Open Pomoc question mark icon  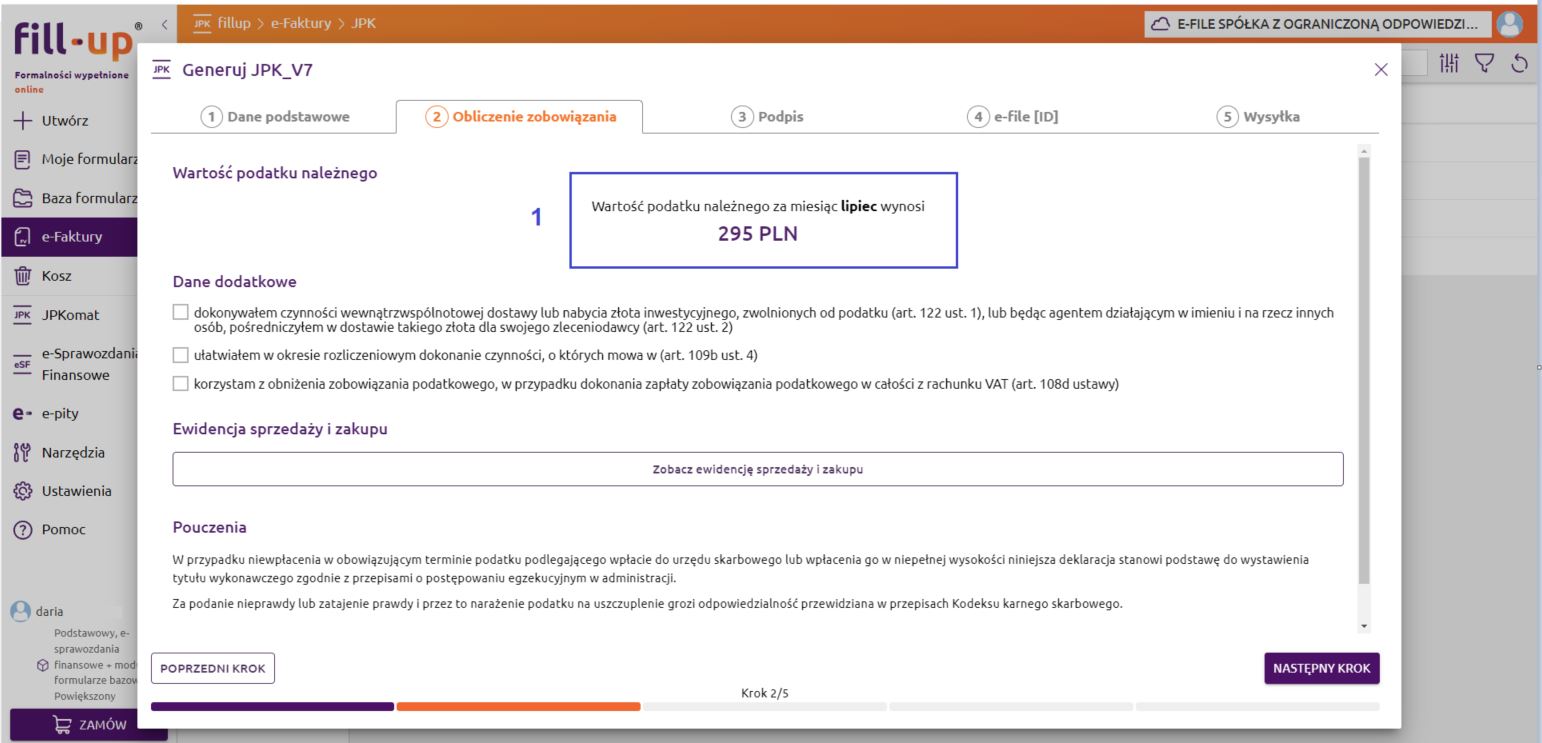point(22,530)
